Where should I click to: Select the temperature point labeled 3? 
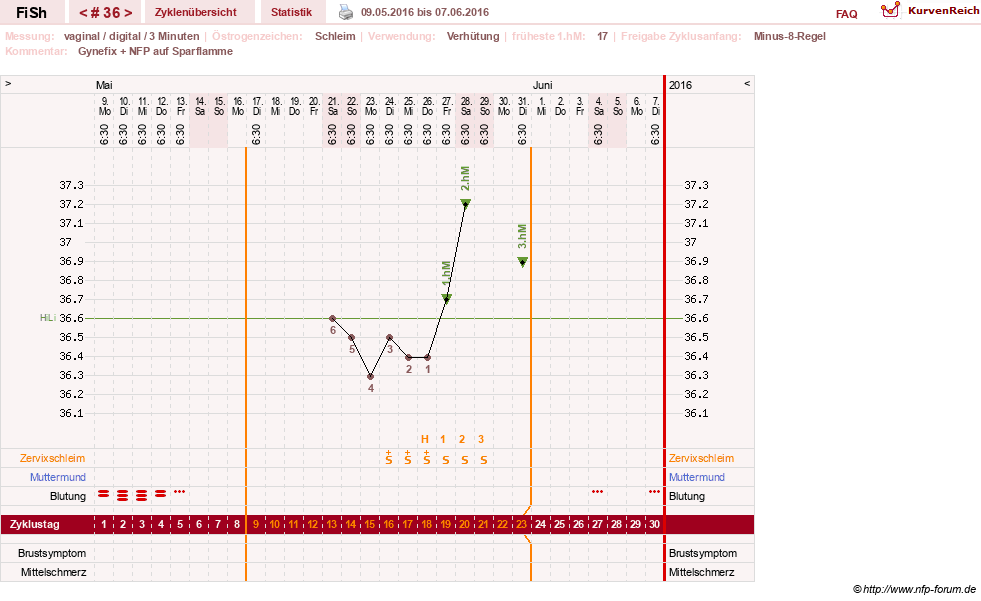pyautogui.click(x=390, y=338)
